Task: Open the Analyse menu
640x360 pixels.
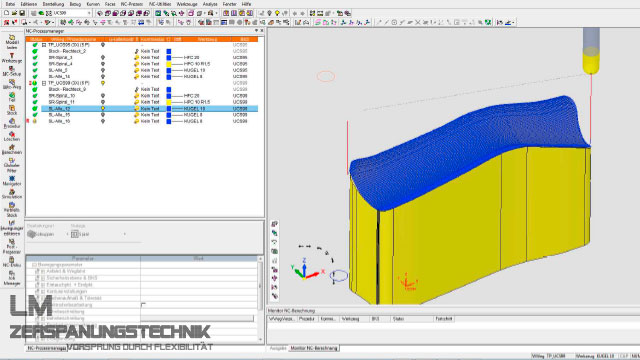Action: pyautogui.click(x=210, y=4)
